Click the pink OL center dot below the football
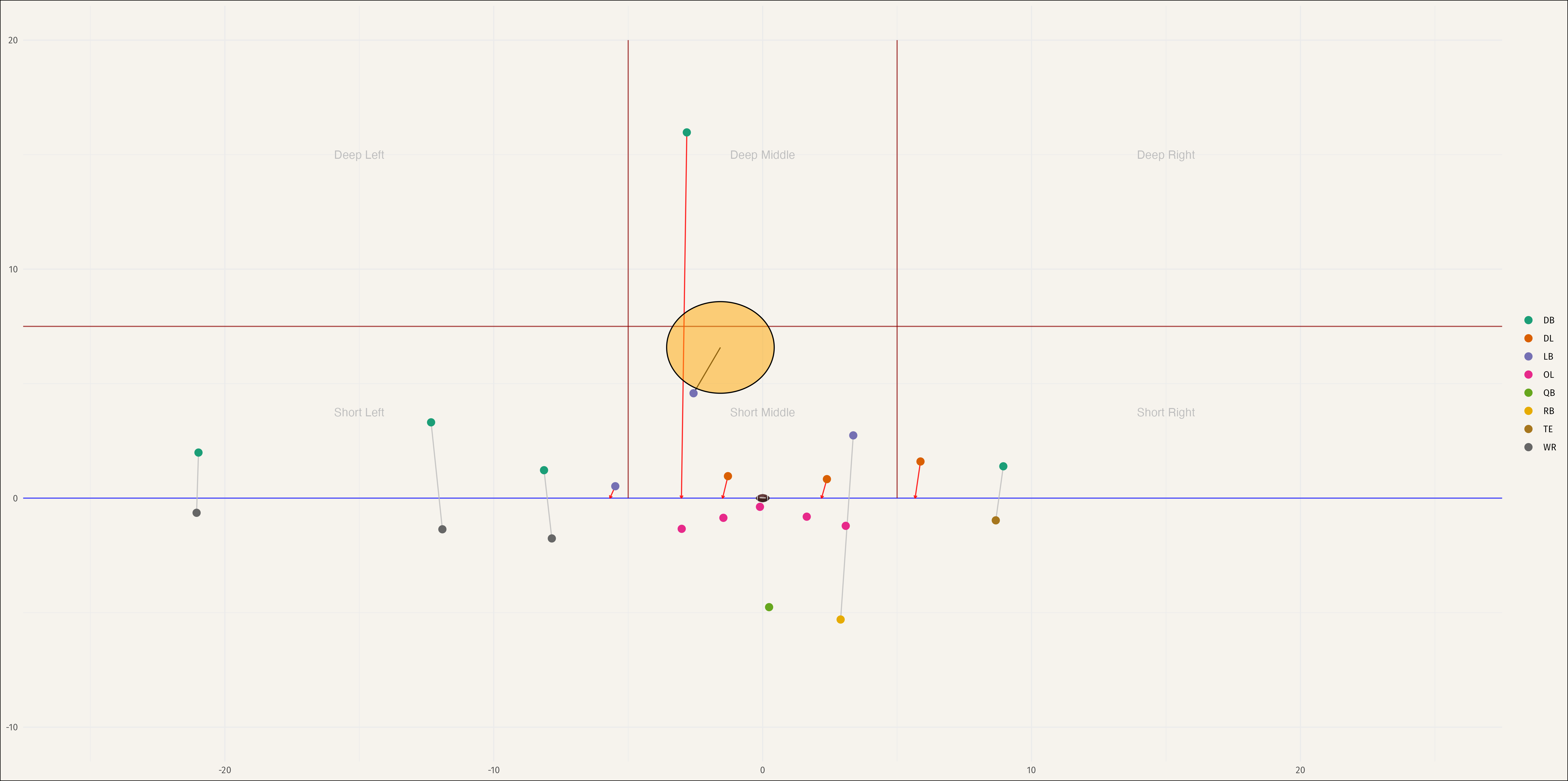Screen dimensions: 1568x781 click(760, 507)
